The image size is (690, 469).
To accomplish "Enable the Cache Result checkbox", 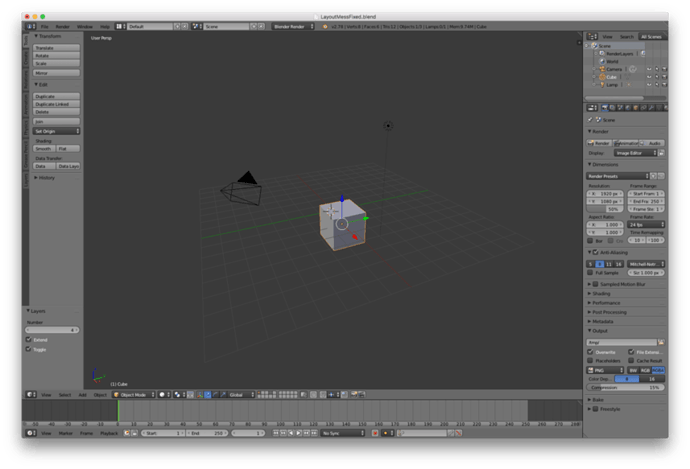I will pos(631,361).
